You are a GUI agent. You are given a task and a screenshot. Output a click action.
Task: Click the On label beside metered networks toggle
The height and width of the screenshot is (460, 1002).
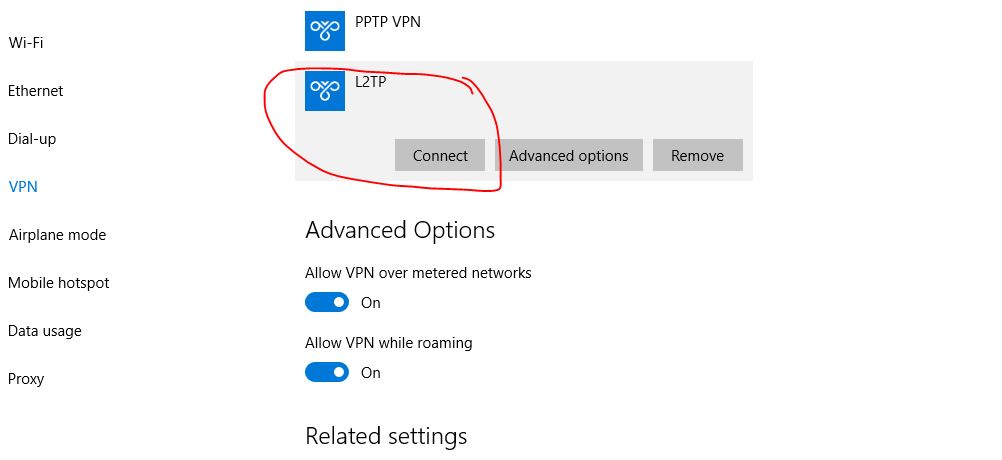[371, 303]
